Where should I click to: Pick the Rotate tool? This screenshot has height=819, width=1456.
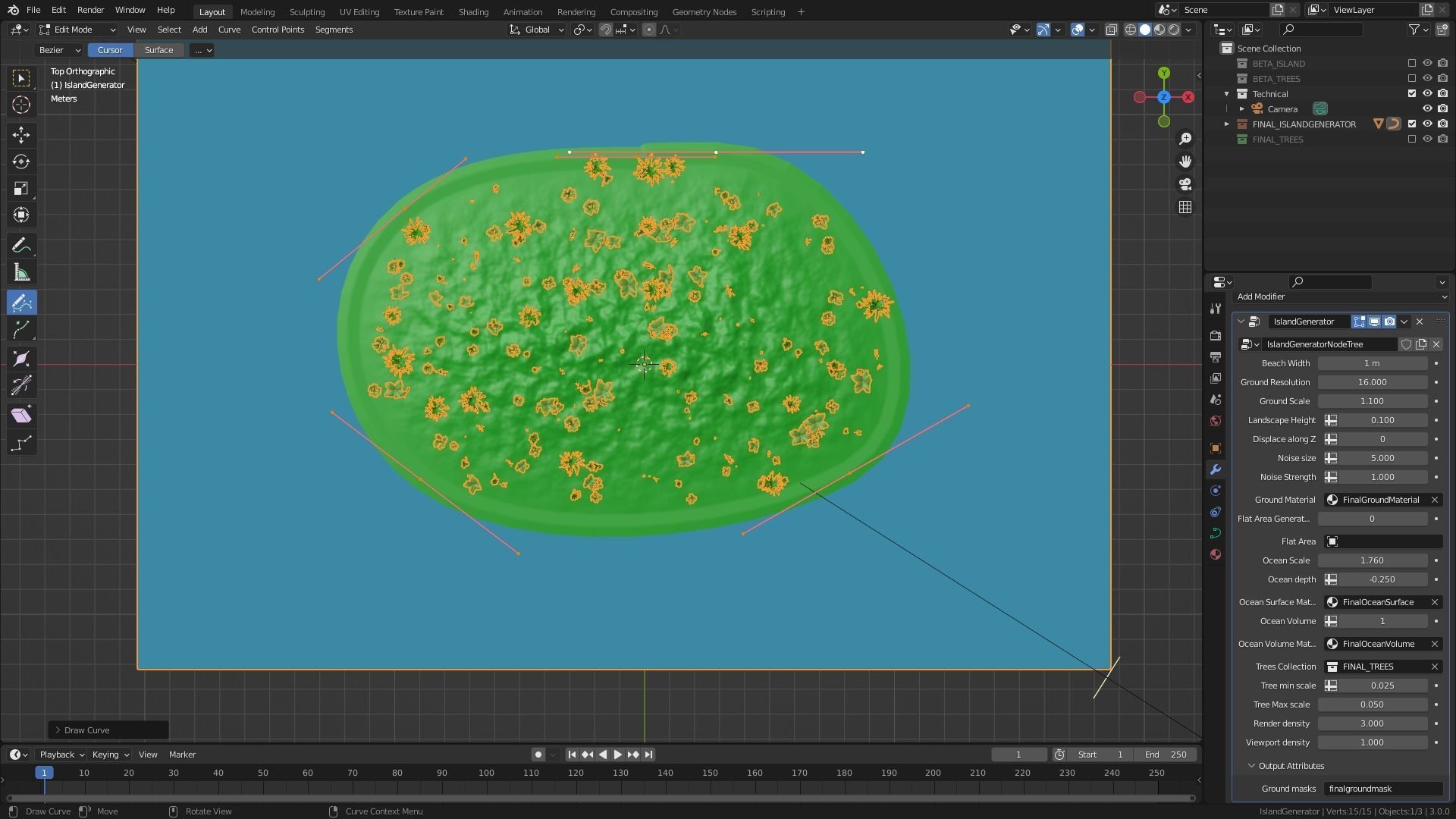(20, 161)
